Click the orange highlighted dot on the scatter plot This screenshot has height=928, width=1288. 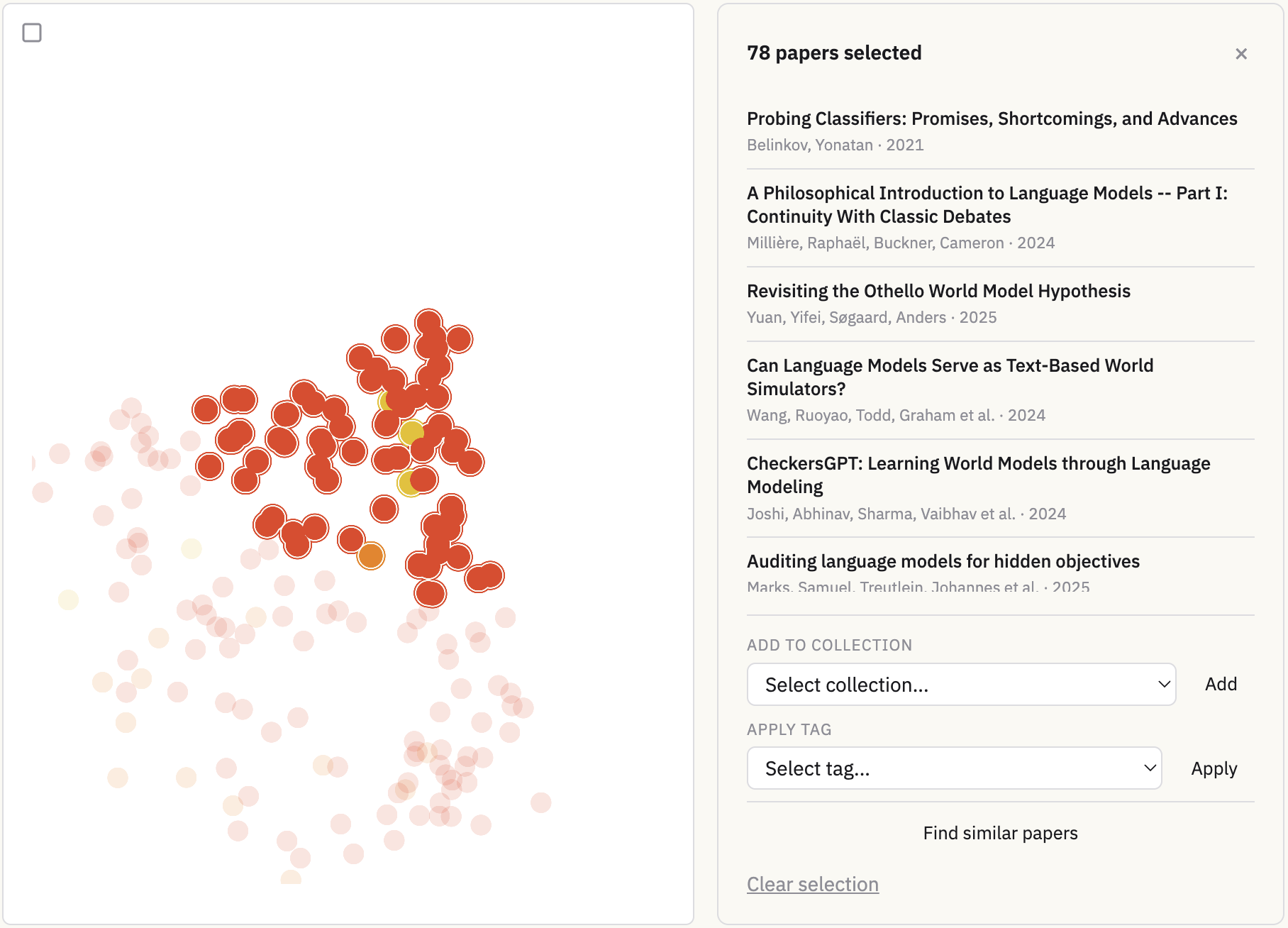pyautogui.click(x=370, y=556)
